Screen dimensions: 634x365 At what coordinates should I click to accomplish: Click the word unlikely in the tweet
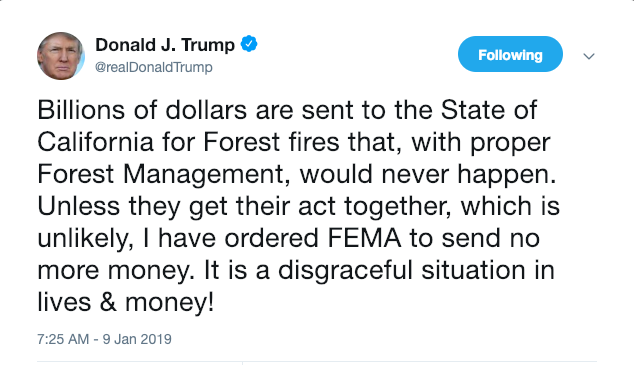point(83,238)
